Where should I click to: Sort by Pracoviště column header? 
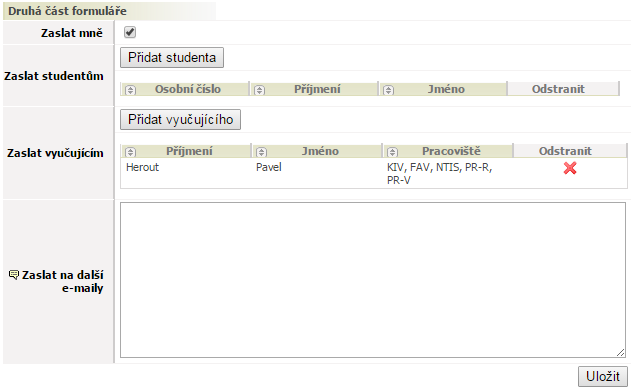coord(451,151)
